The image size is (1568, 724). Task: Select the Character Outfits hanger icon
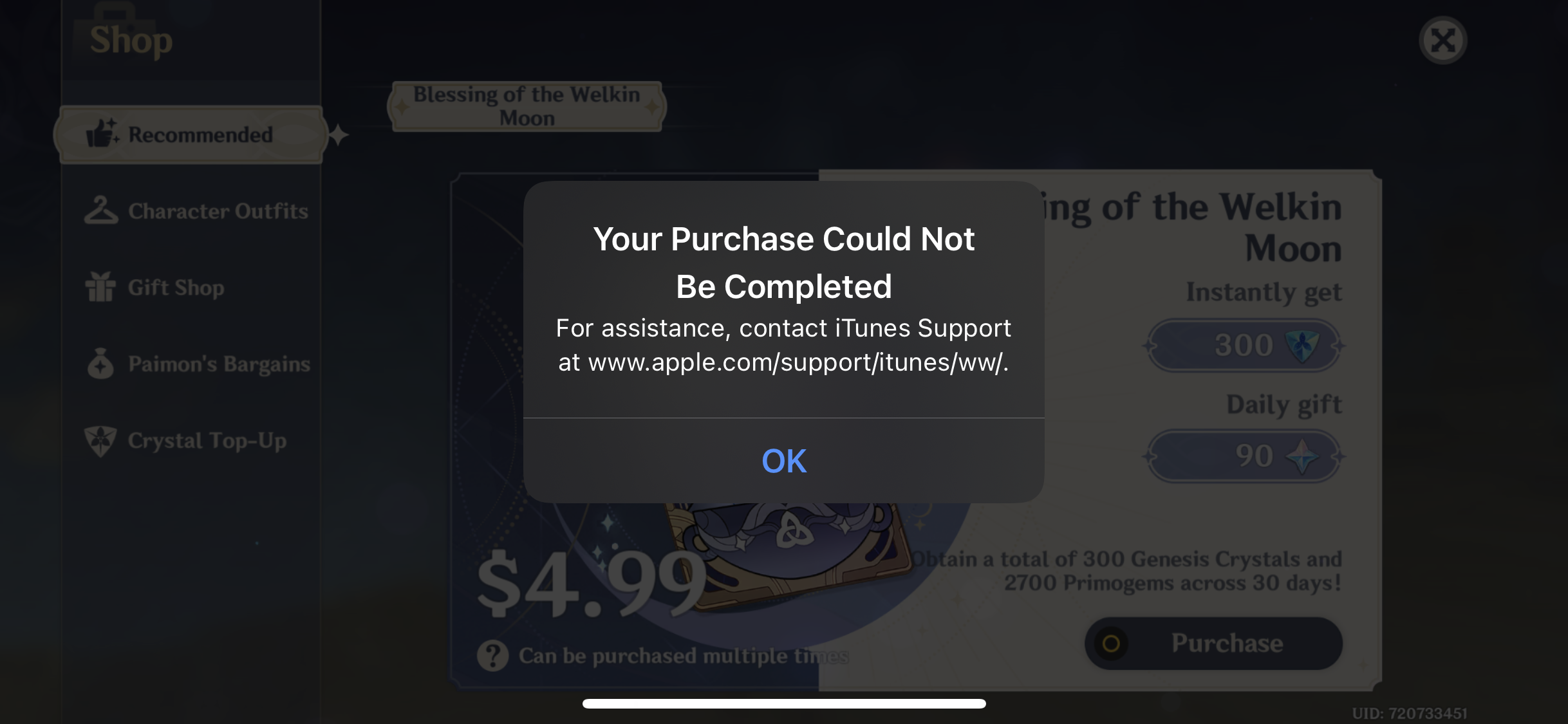click(101, 210)
